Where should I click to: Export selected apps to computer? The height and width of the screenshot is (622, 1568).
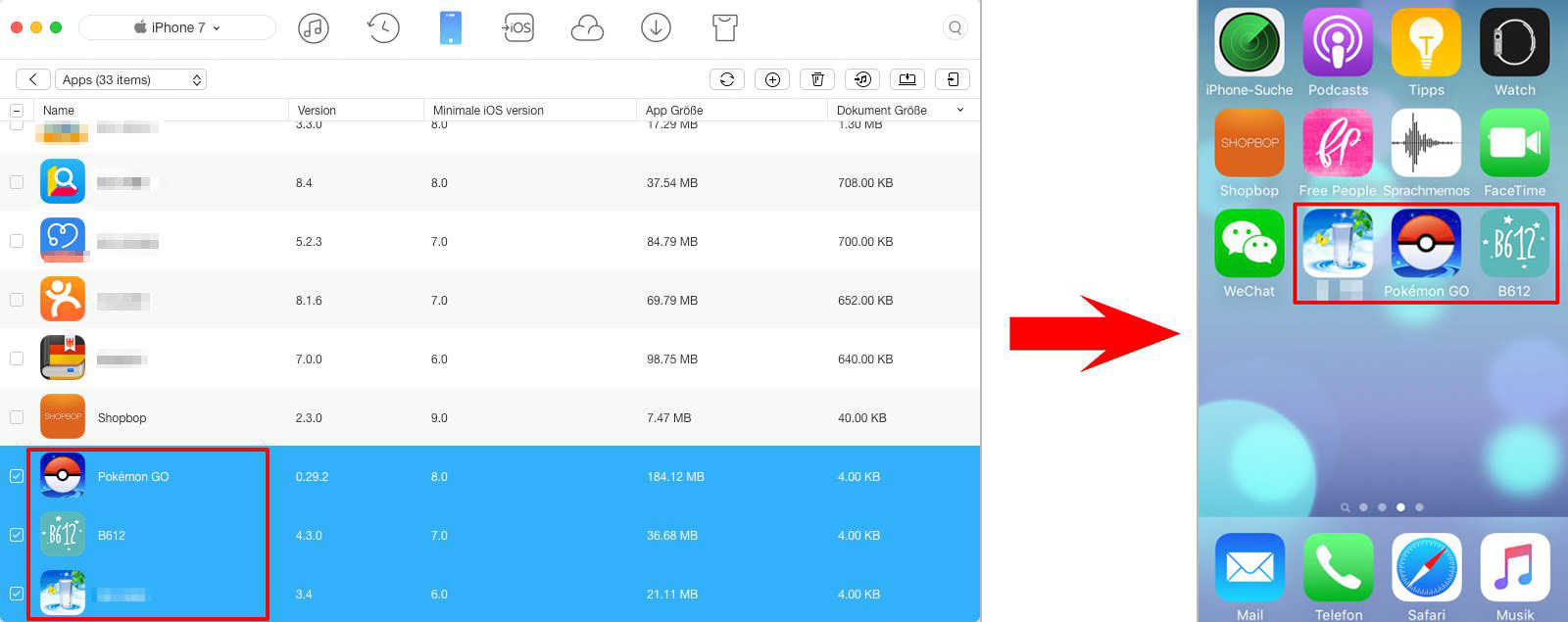(907, 79)
